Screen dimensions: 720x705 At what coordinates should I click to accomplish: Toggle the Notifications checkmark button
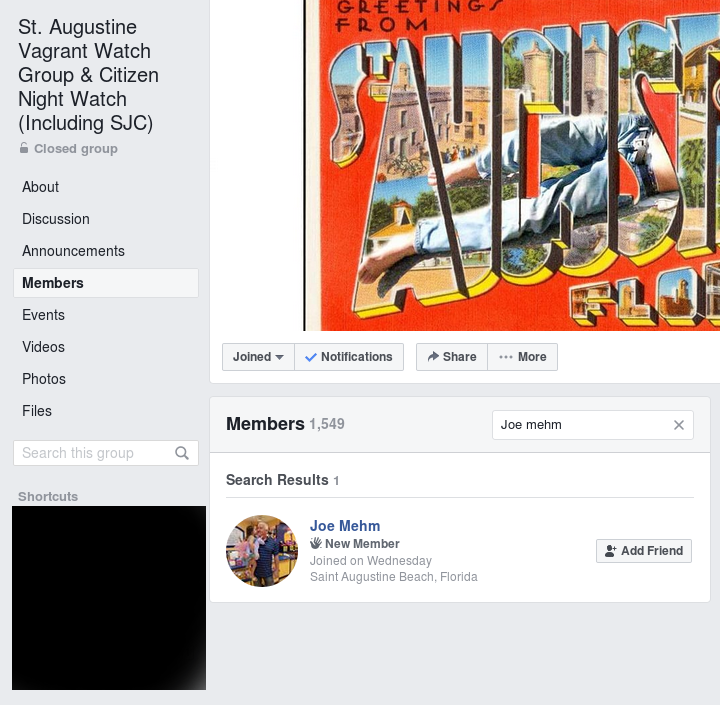click(x=349, y=357)
